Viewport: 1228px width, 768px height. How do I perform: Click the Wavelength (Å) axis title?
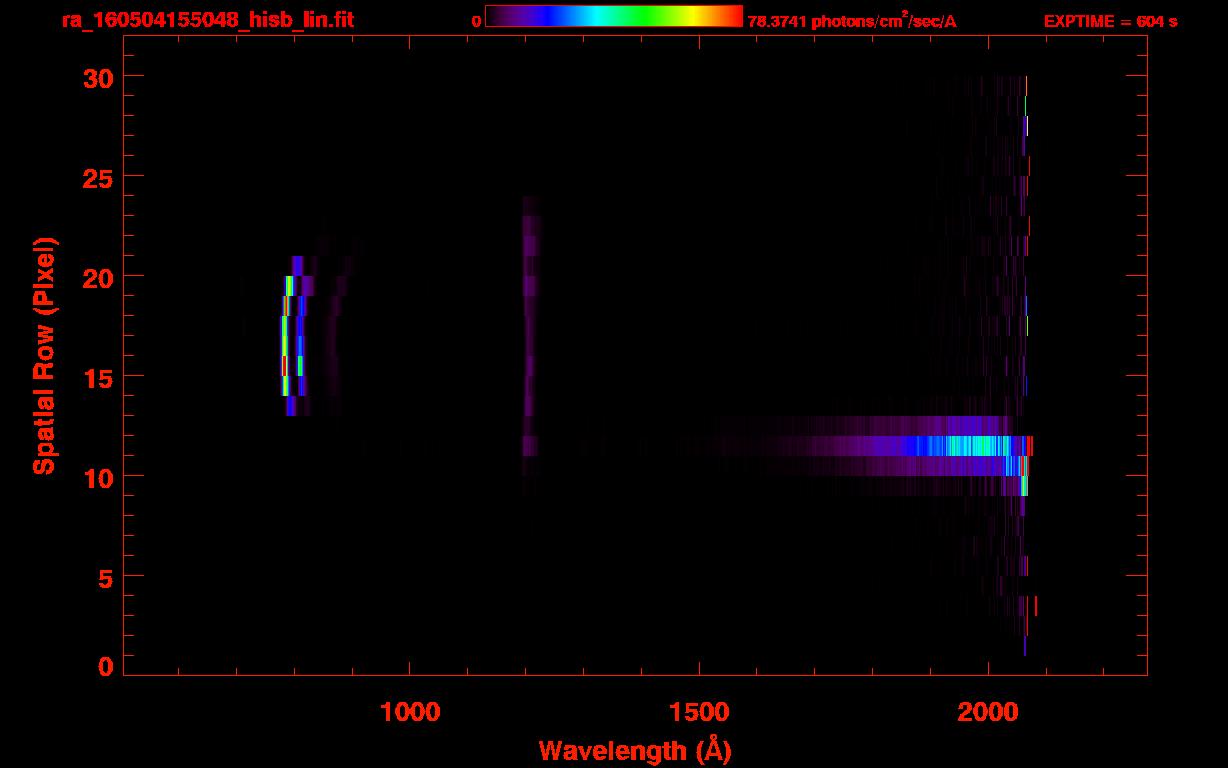[635, 750]
